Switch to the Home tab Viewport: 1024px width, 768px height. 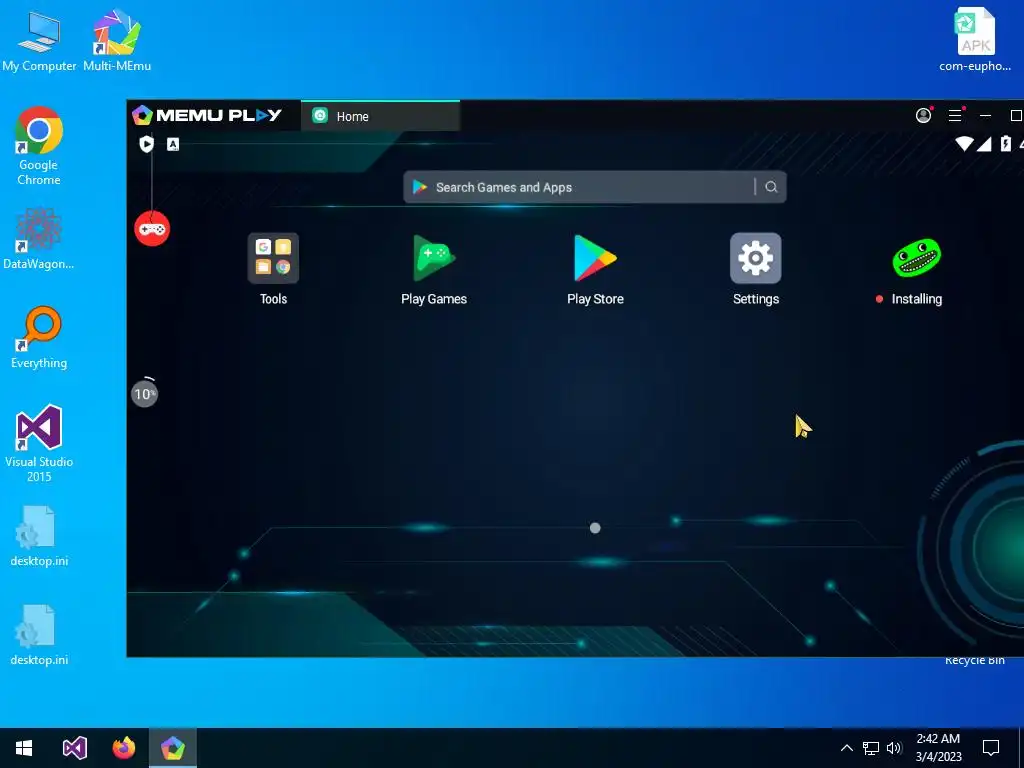click(x=381, y=116)
